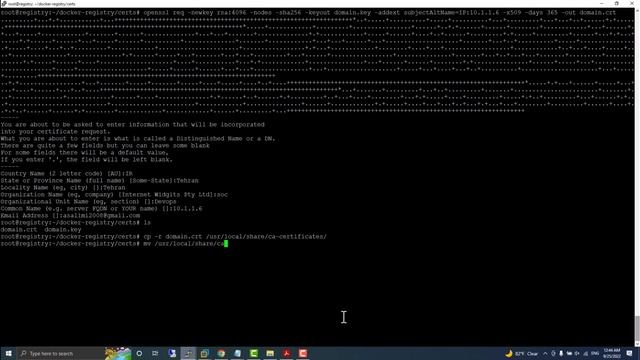Click 'For some fields there will be' line
This screenshot has width=640, height=360.
coord(84,153)
